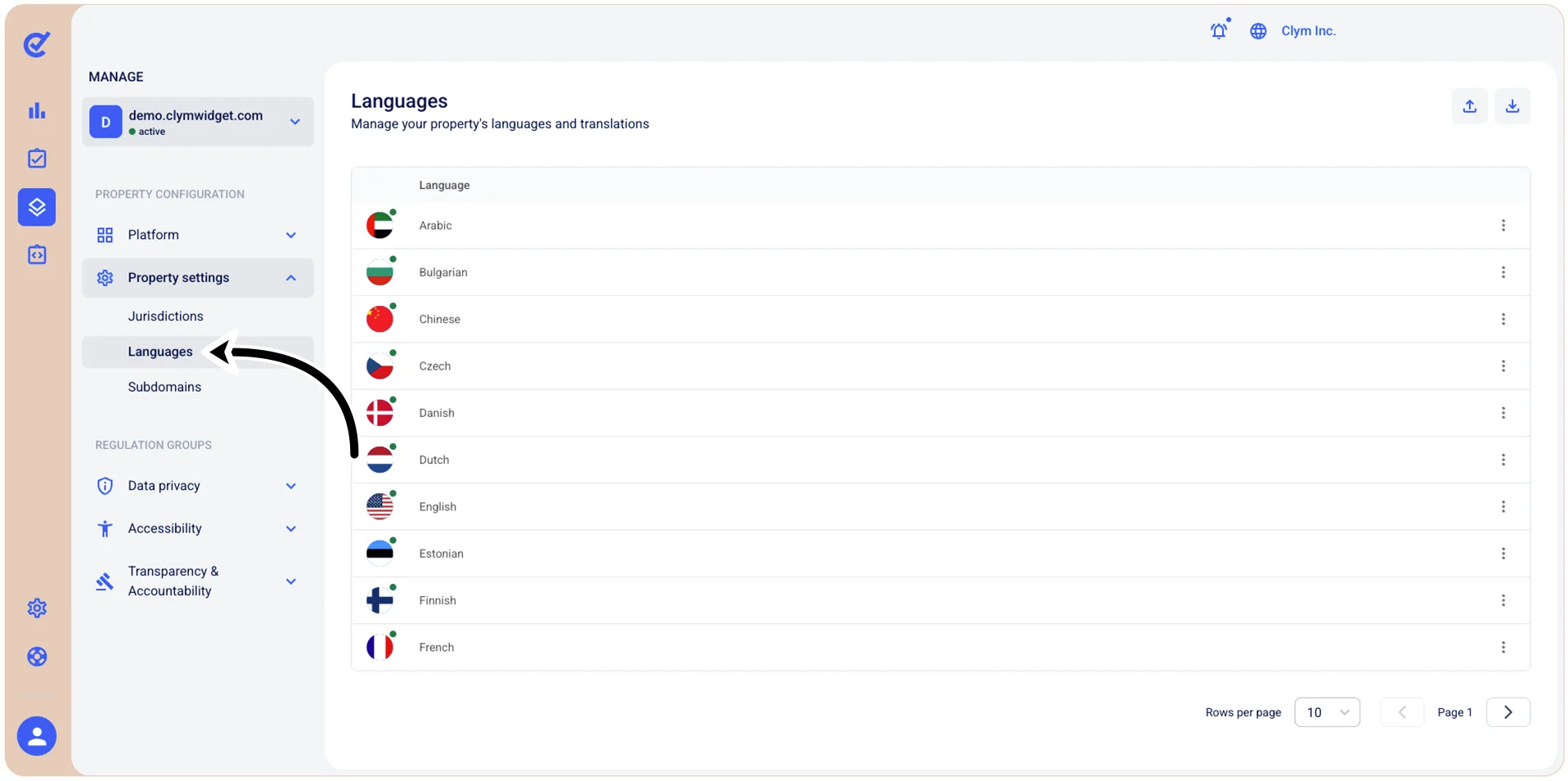
Task: Open more options for Estonian
Action: point(1503,554)
